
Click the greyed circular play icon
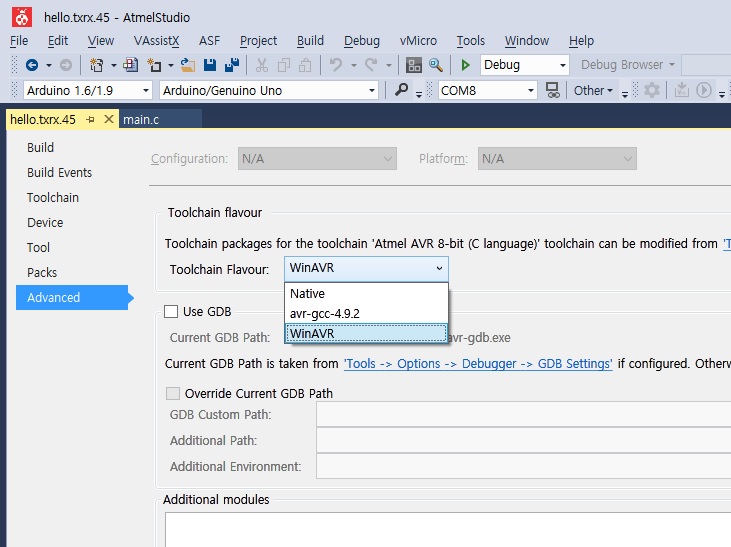click(704, 90)
